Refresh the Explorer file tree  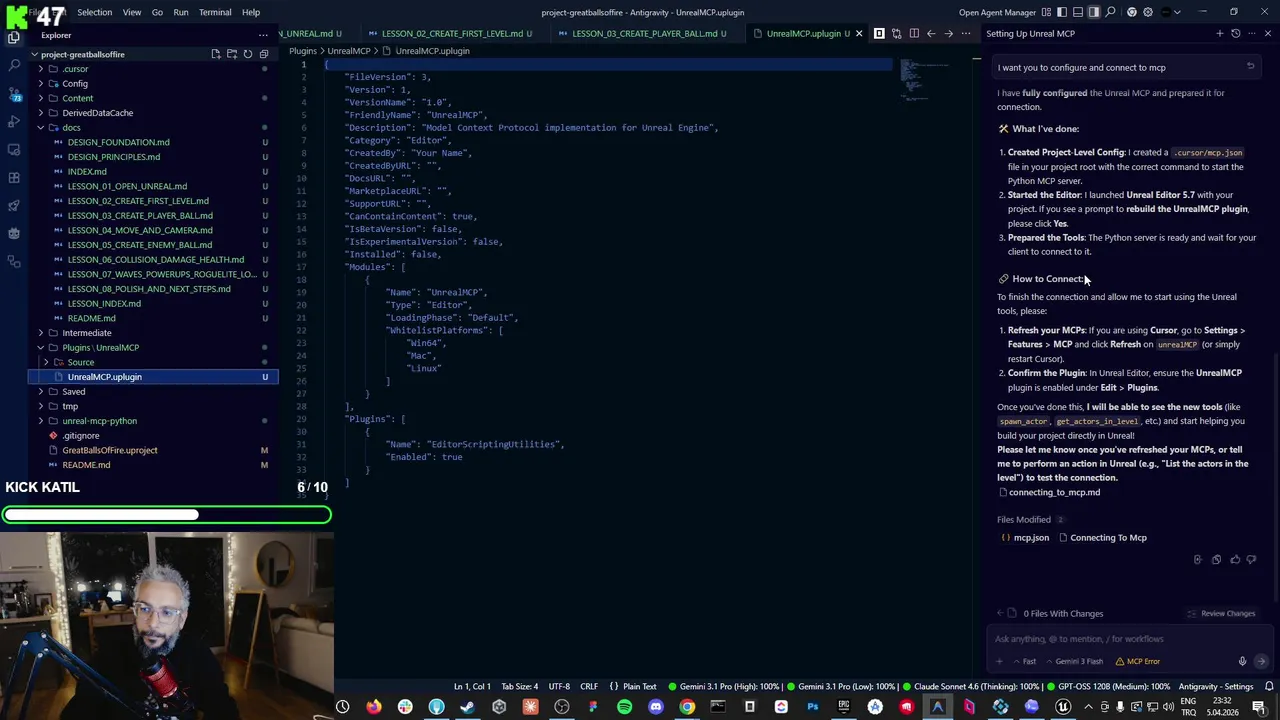[247, 54]
